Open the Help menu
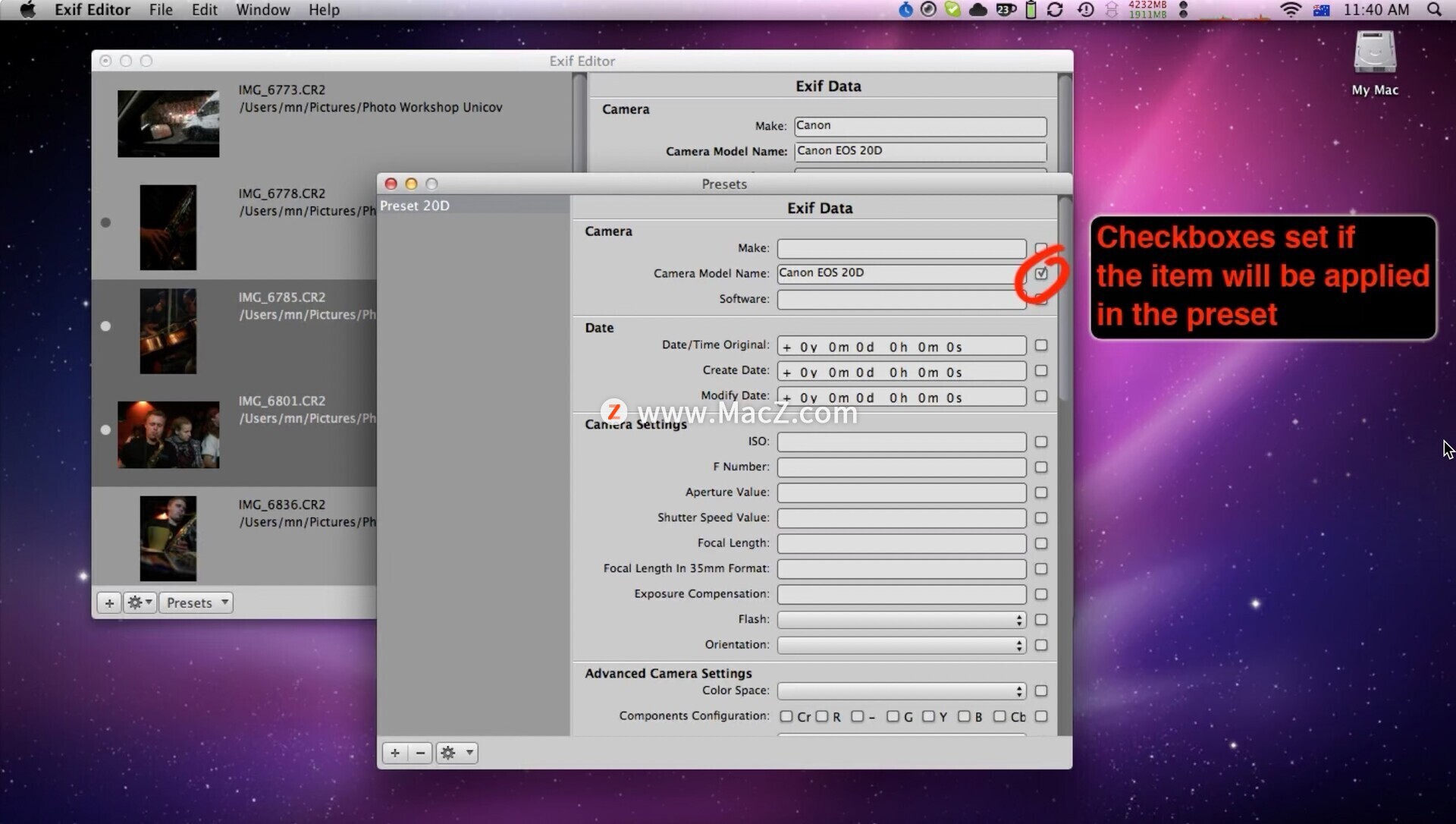This screenshot has height=824, width=1456. point(324,10)
